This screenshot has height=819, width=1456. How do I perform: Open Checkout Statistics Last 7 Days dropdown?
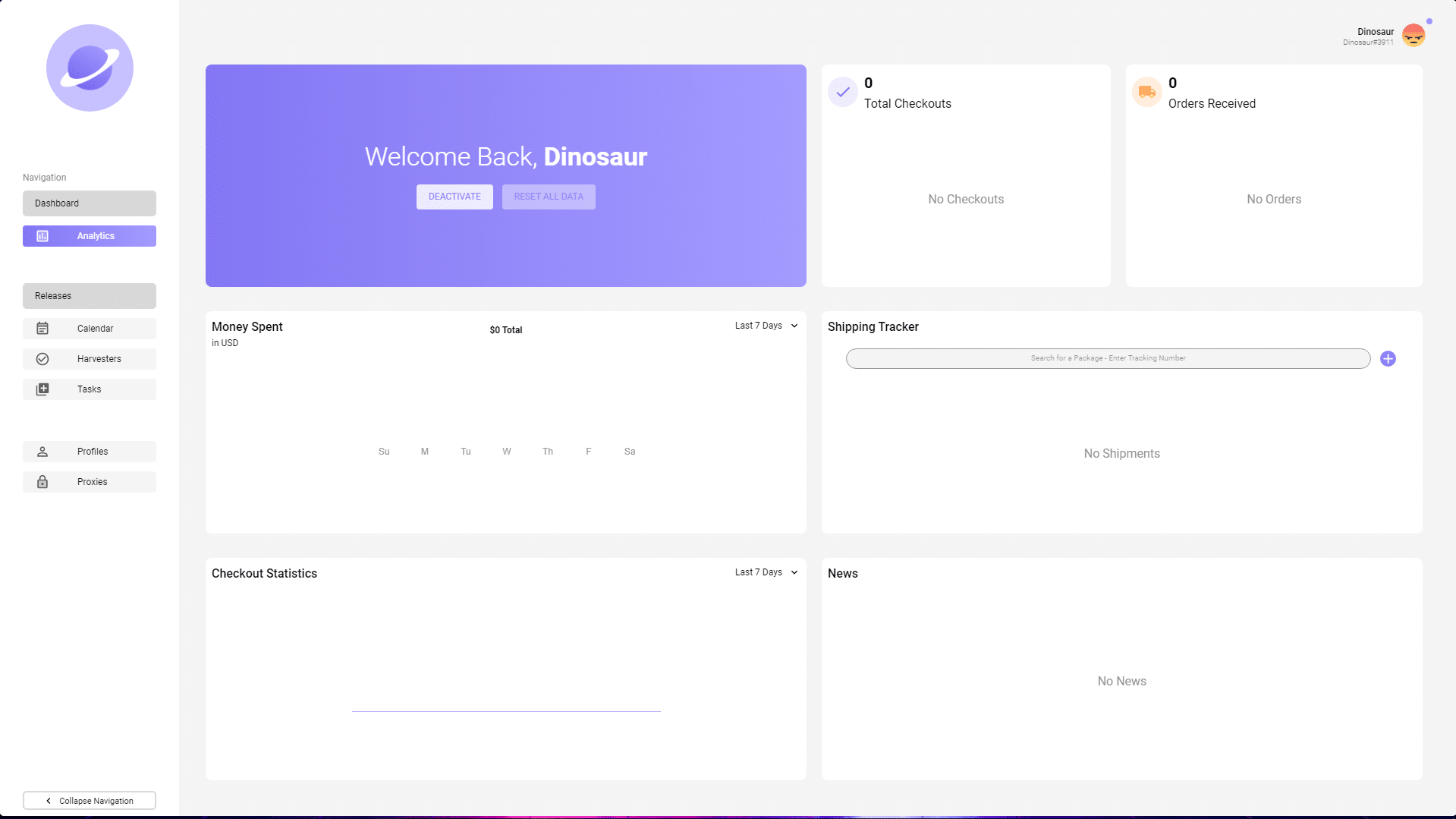[x=766, y=572]
